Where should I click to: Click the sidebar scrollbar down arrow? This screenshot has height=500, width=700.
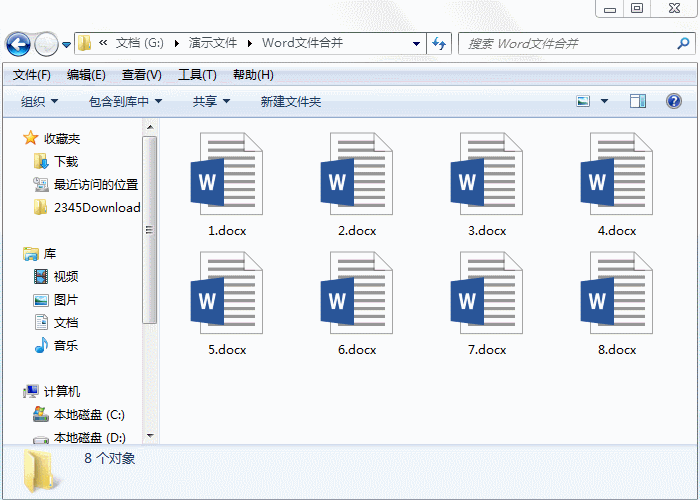(x=150, y=436)
